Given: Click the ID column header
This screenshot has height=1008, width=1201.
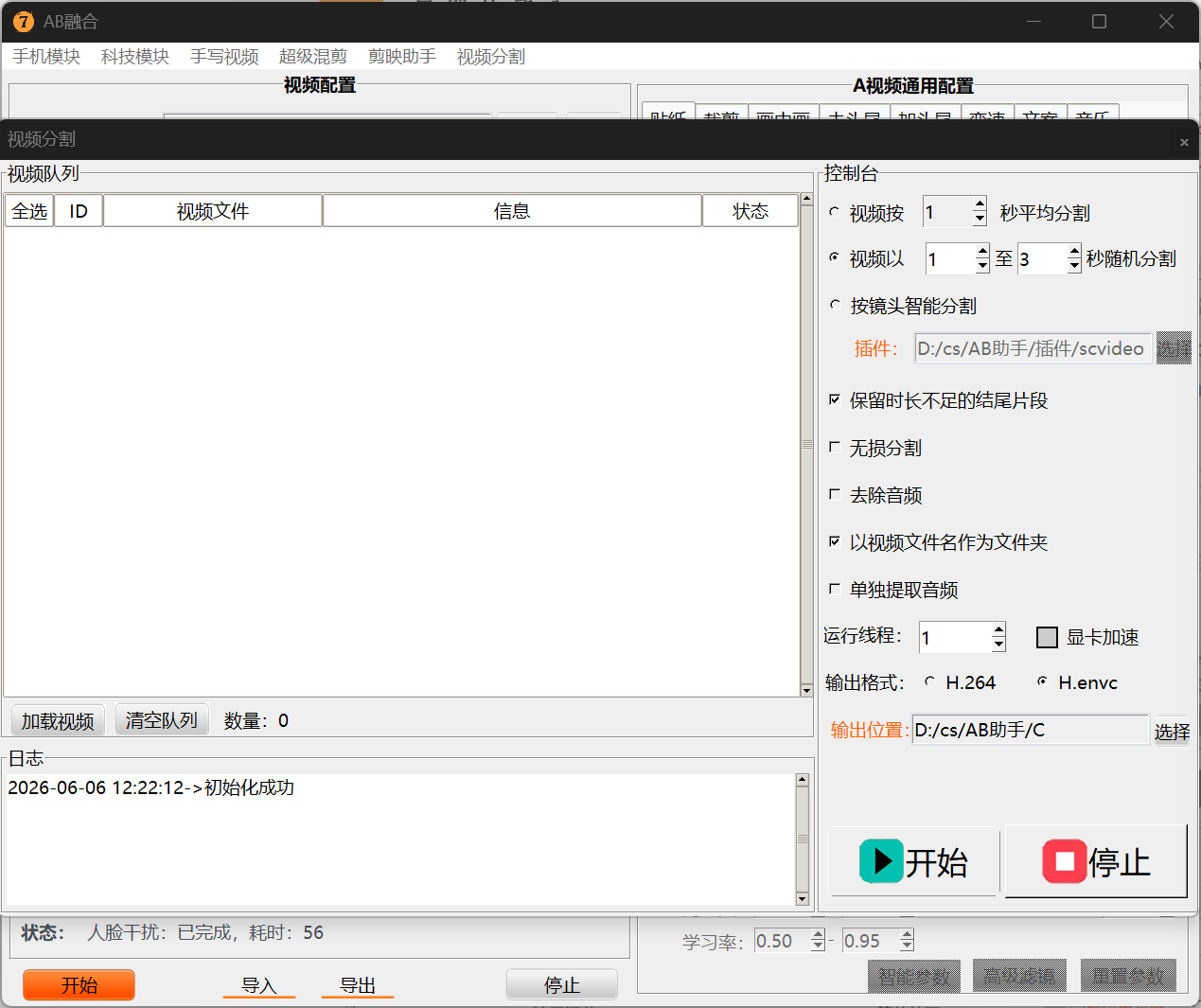Looking at the screenshot, I should (x=79, y=210).
